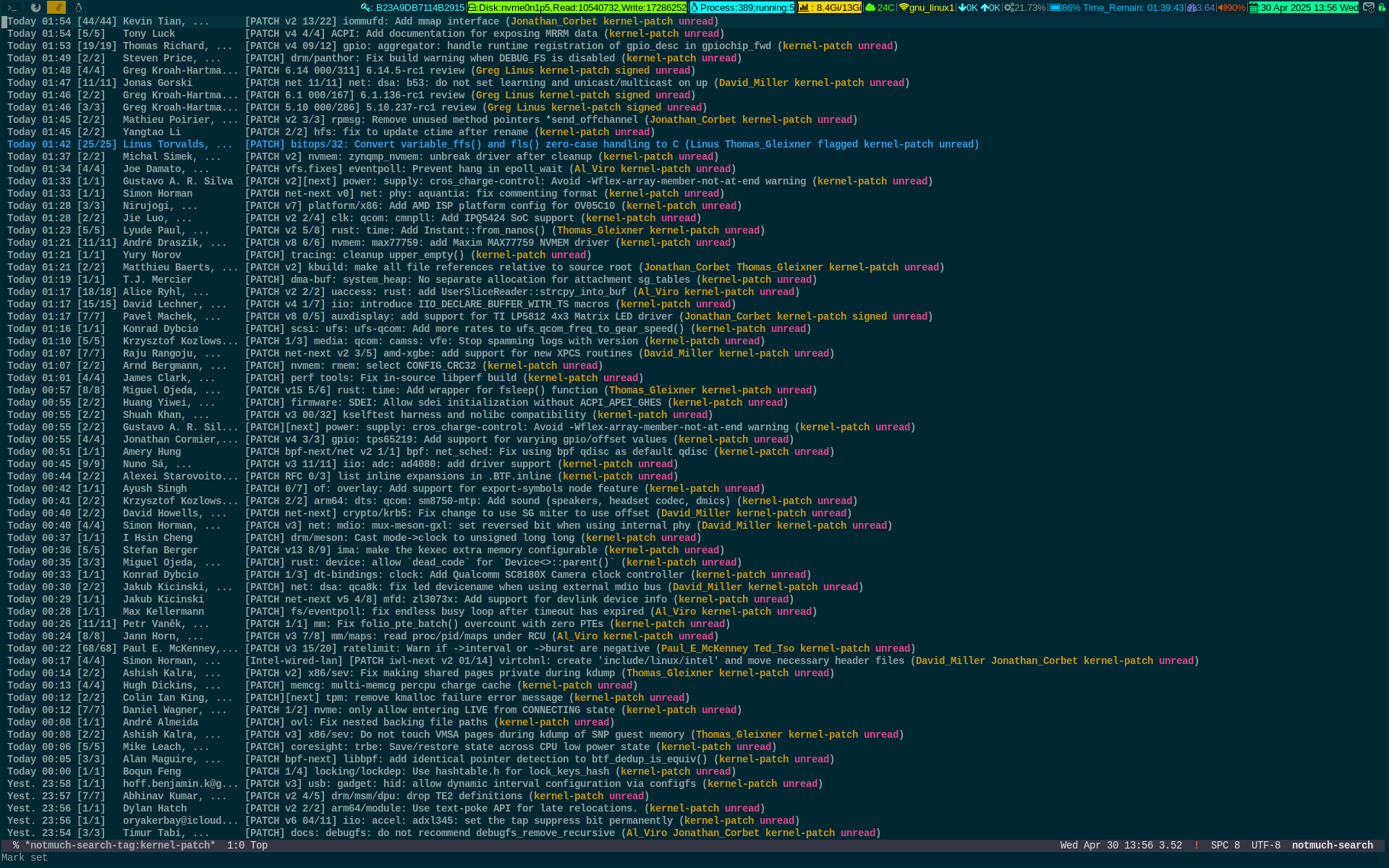
Task: Click the UTF-8 encoding indicator in modeline
Action: pos(1266,845)
